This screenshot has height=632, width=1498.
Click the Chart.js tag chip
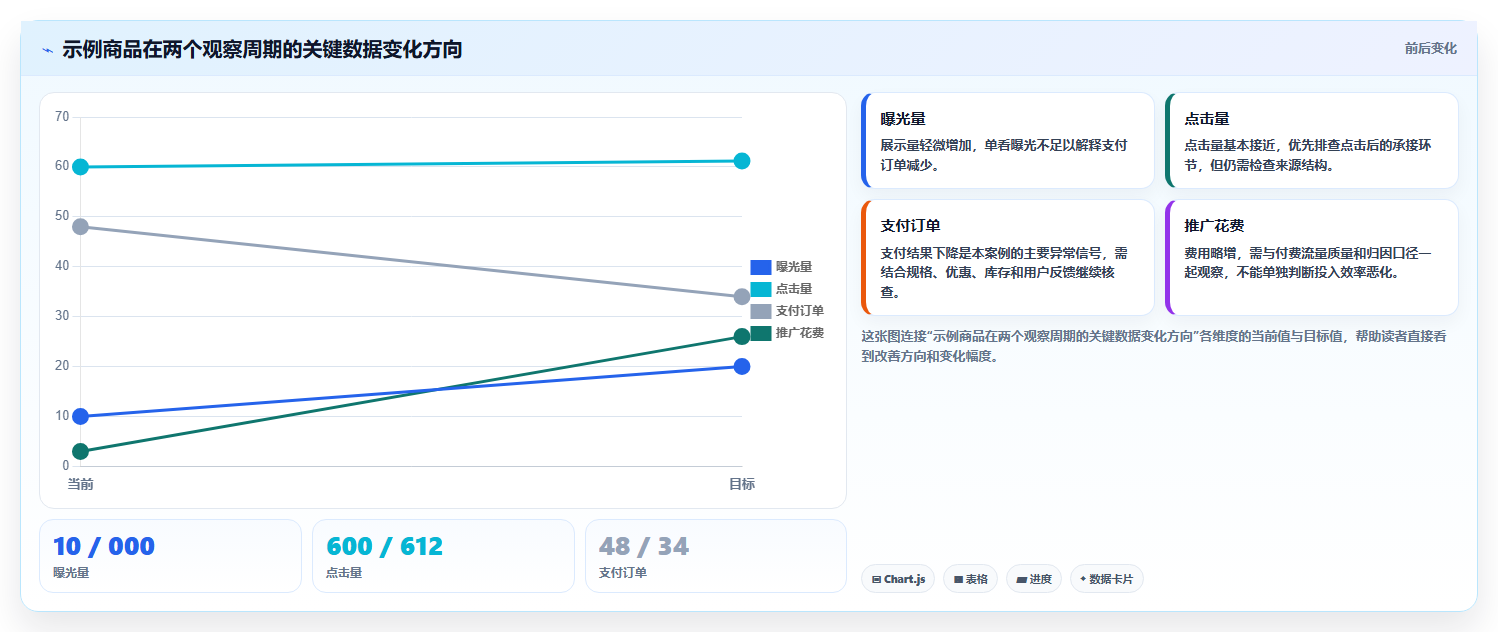pyautogui.click(x=898, y=579)
